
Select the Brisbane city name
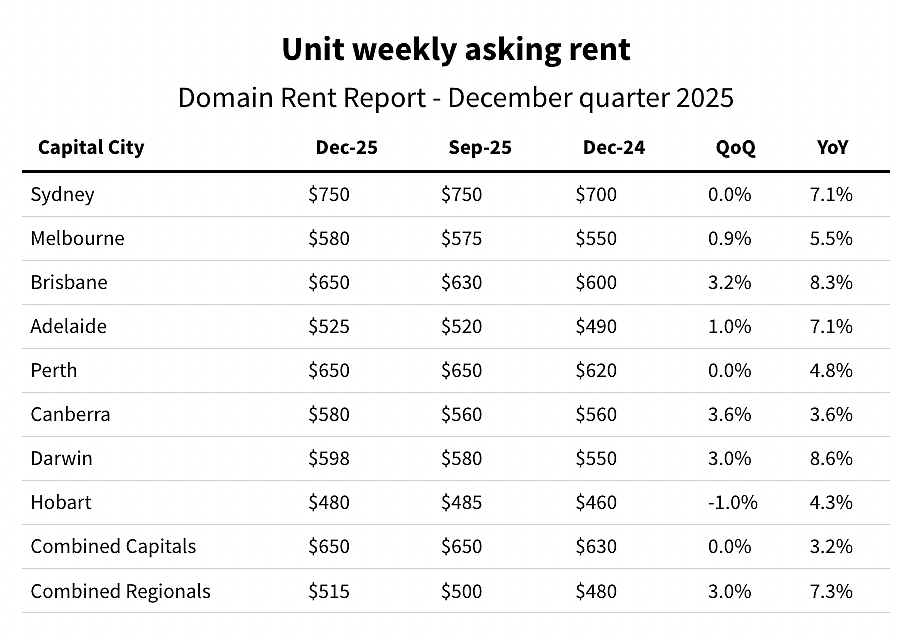click(x=69, y=282)
